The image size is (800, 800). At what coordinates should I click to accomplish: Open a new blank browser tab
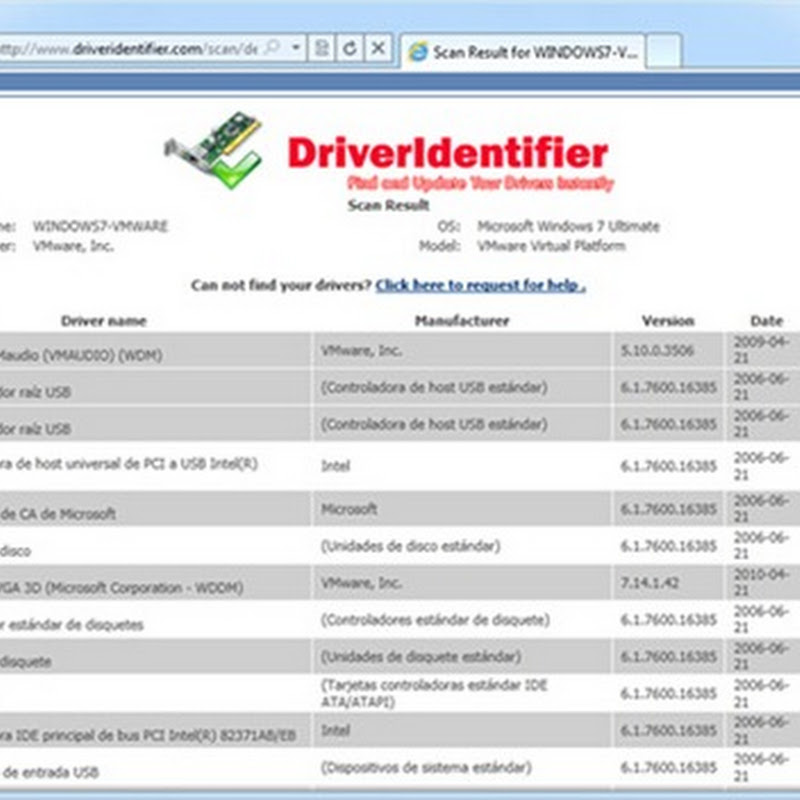coord(664,52)
